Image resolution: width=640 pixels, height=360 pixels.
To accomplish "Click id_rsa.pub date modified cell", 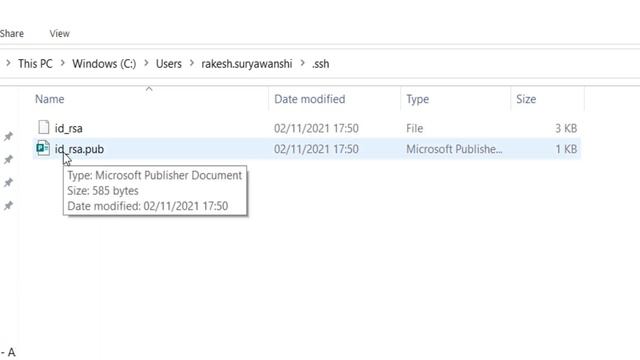I will tap(316, 149).
